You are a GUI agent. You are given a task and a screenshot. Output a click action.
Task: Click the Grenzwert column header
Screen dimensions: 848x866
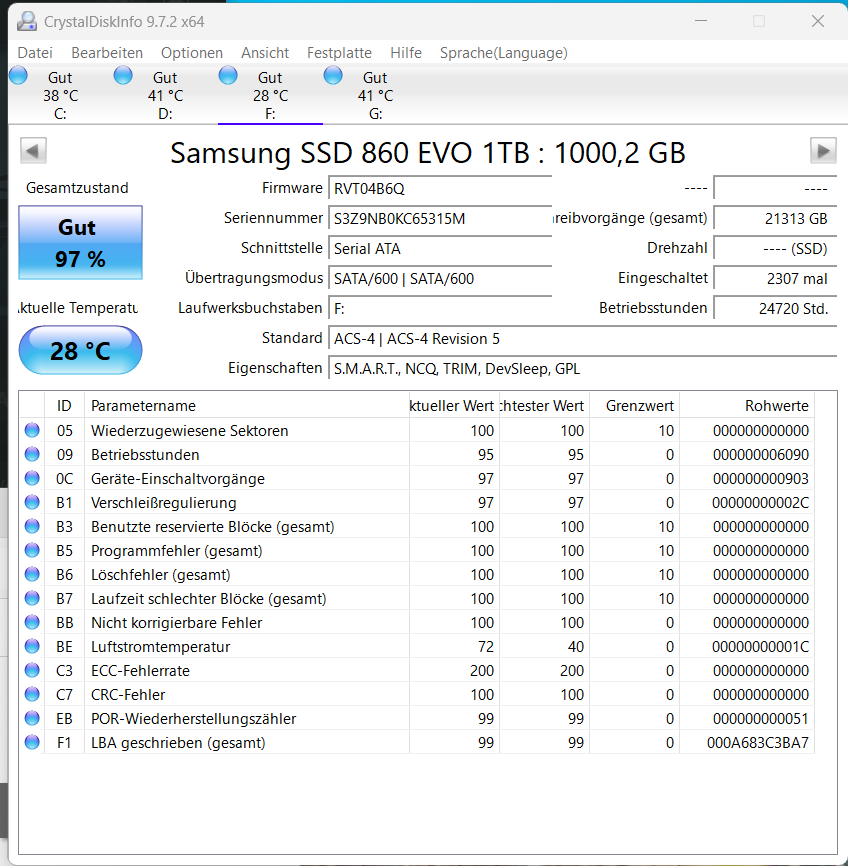(634, 406)
